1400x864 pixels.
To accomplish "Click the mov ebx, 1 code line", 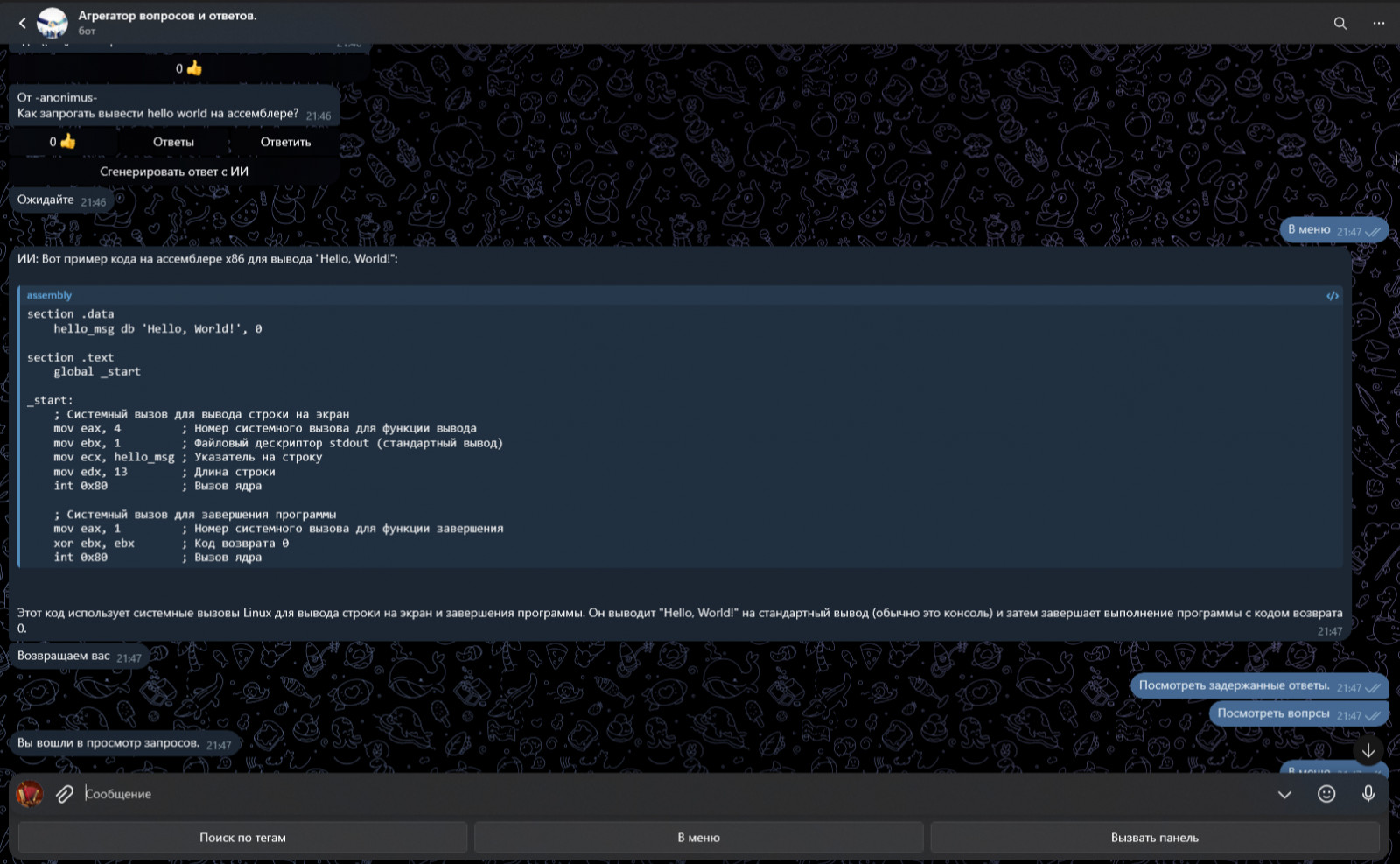I will coord(278,444).
